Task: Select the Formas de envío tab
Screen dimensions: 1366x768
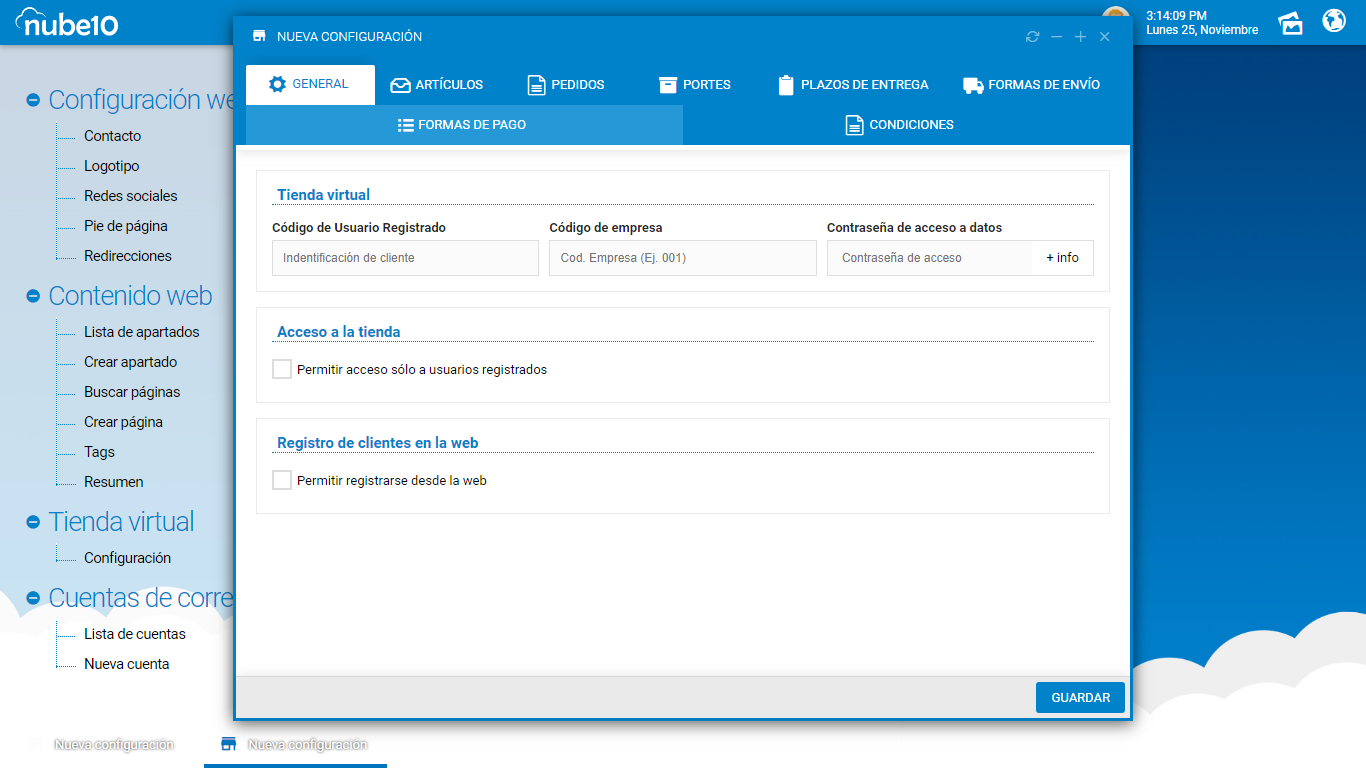Action: coord(1031,85)
